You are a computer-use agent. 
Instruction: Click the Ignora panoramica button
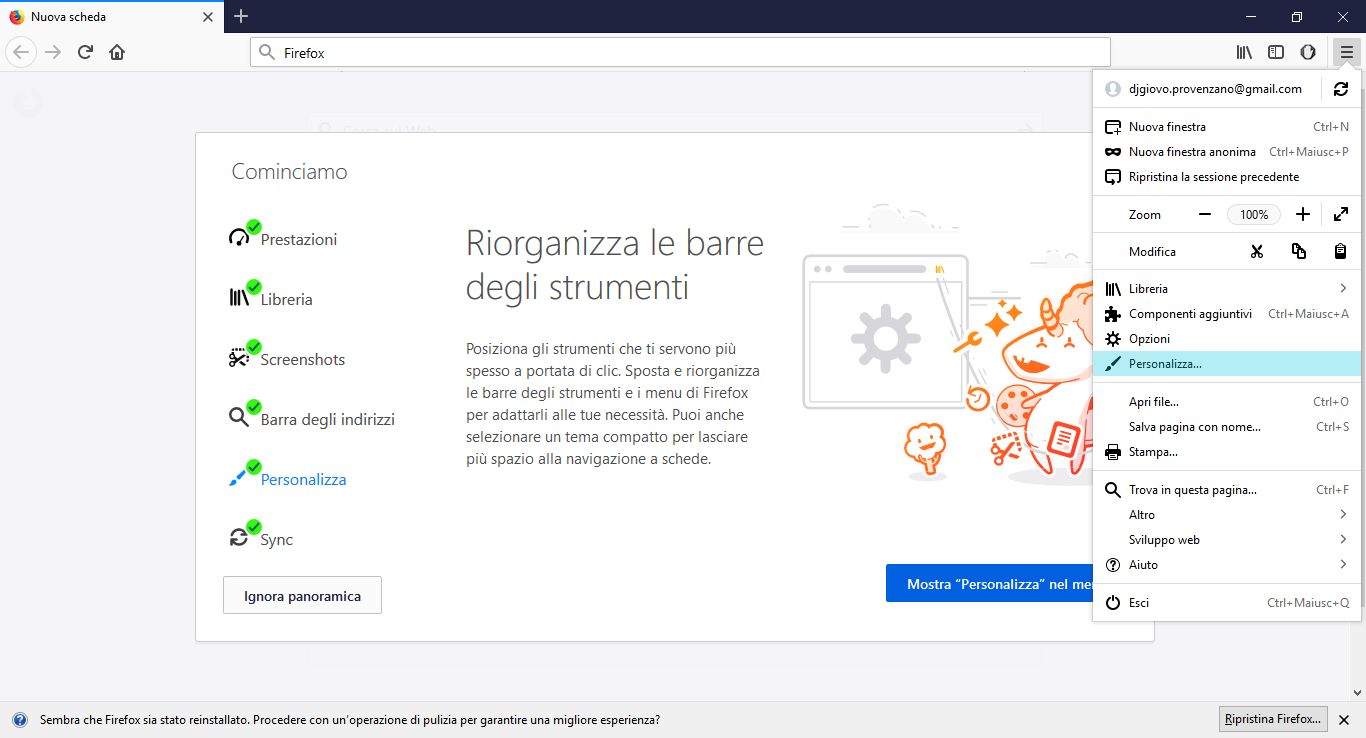click(302, 596)
